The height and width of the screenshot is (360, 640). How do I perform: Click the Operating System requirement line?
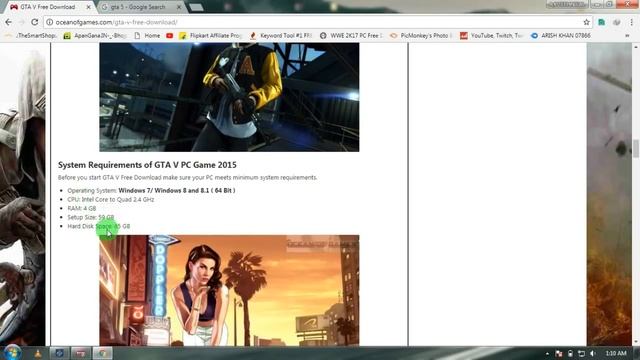coord(151,191)
